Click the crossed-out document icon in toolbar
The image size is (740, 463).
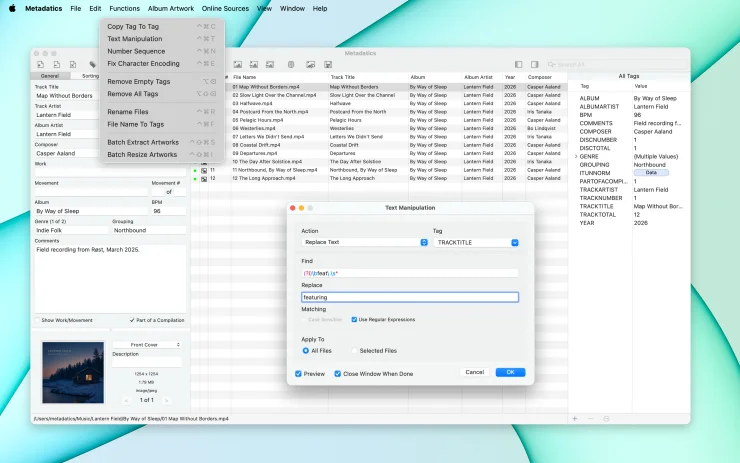(73, 64)
